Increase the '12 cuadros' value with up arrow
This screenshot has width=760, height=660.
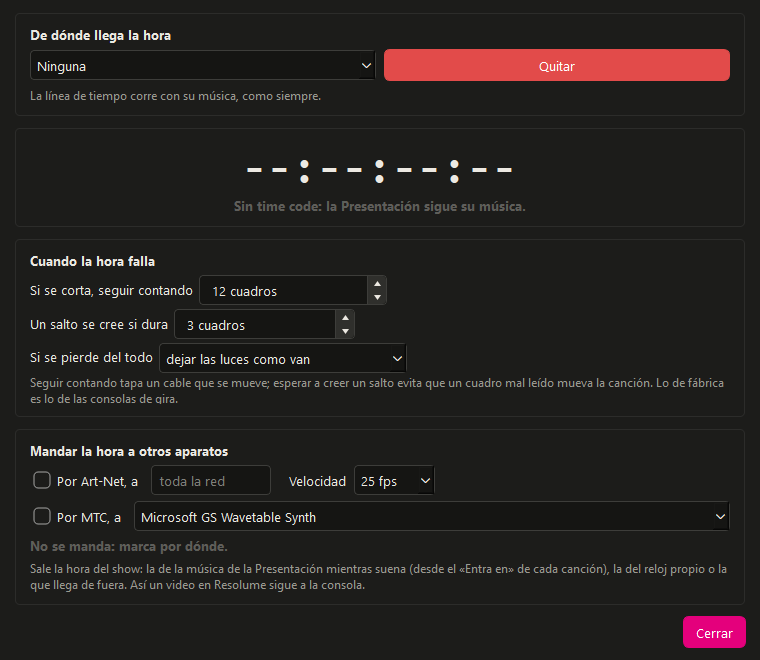coord(377,283)
